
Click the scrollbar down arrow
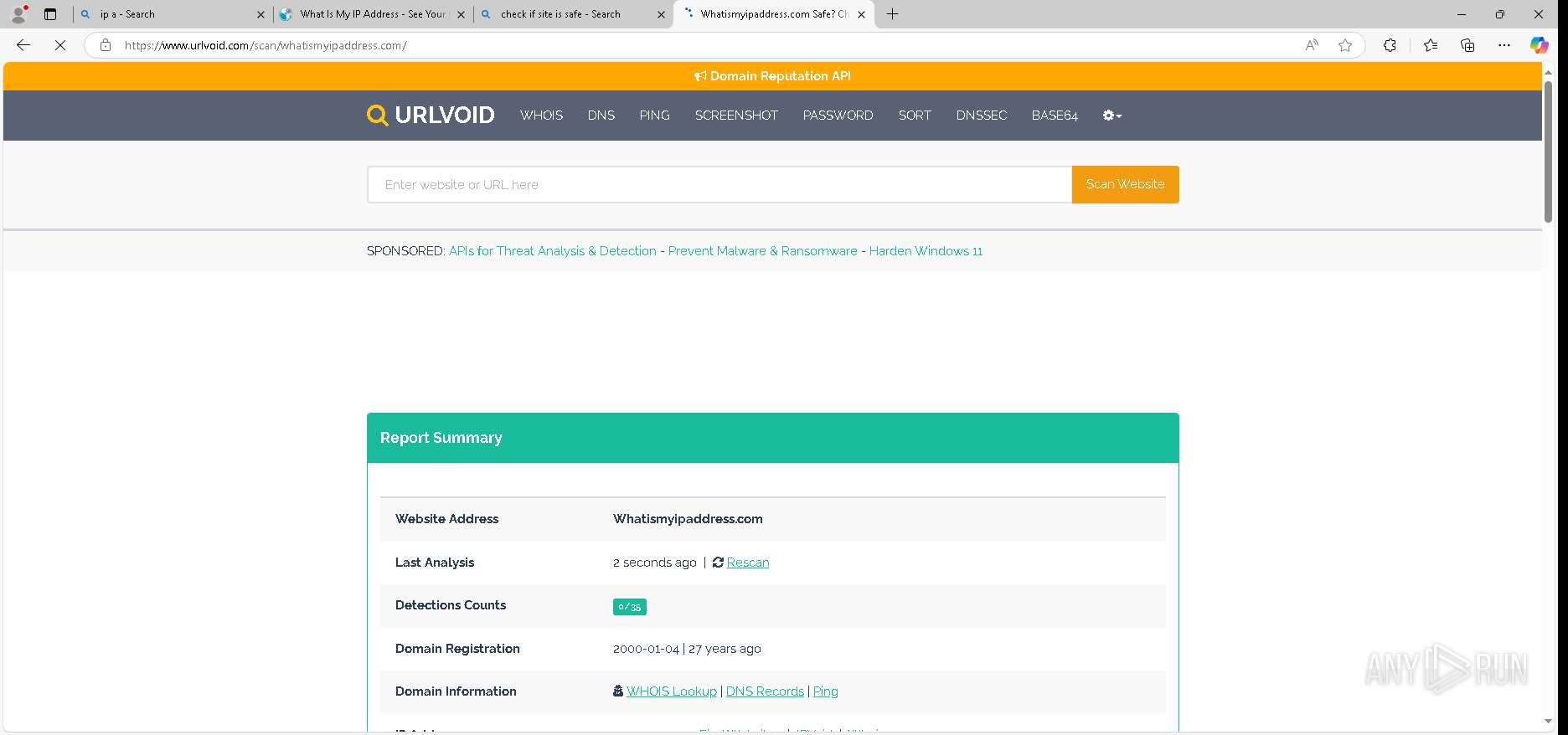1548,722
